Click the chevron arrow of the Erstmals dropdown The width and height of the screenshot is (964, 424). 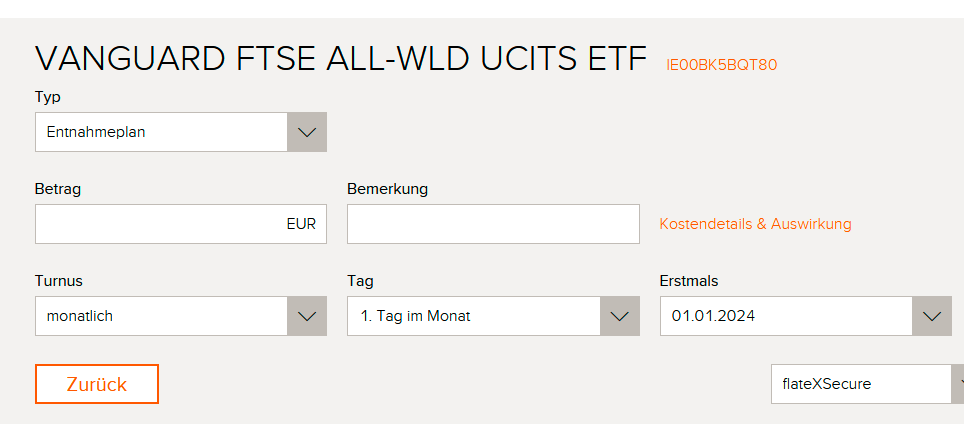click(932, 316)
